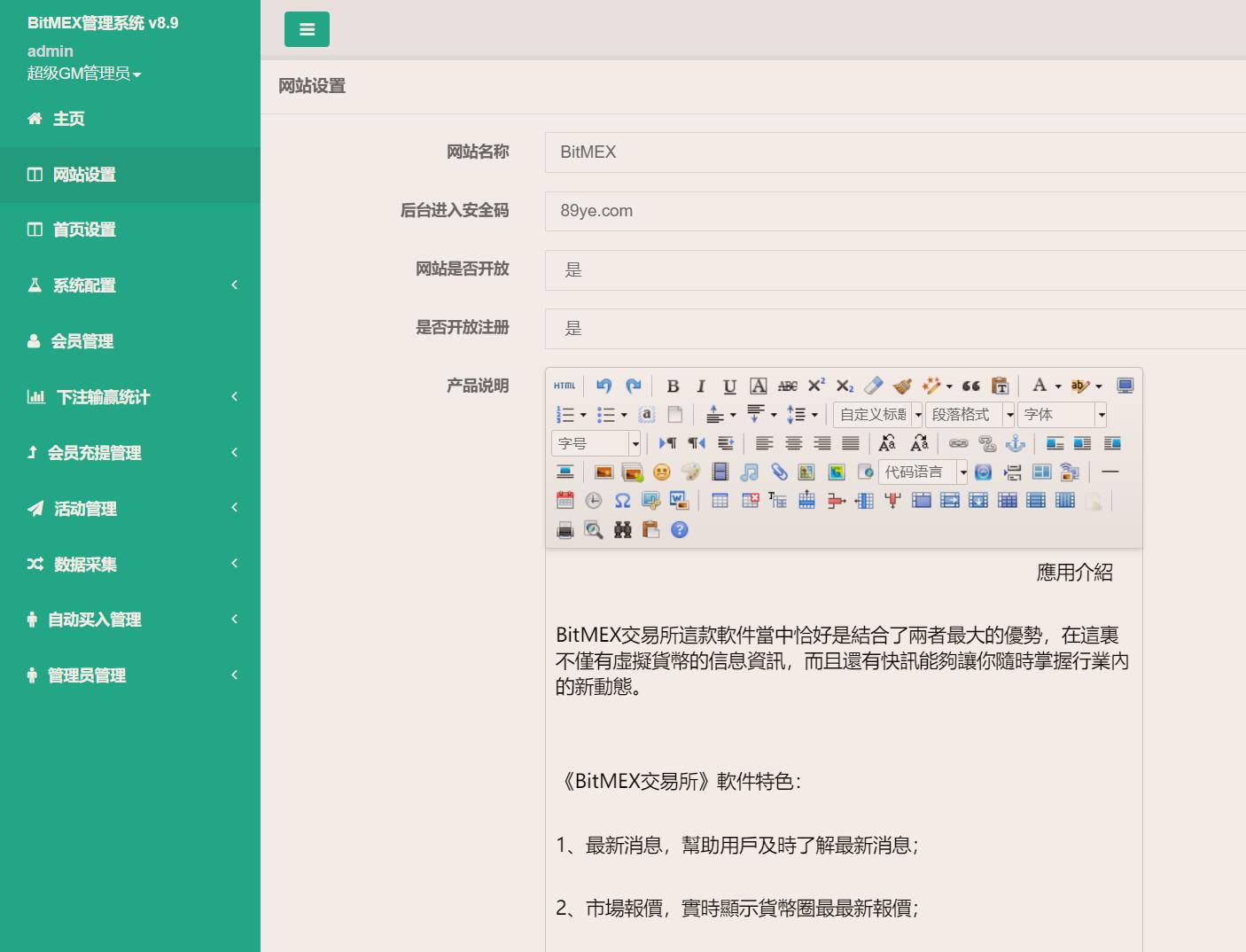Toggle the character border button
Viewport: 1246px width, 952px height.
(x=759, y=386)
